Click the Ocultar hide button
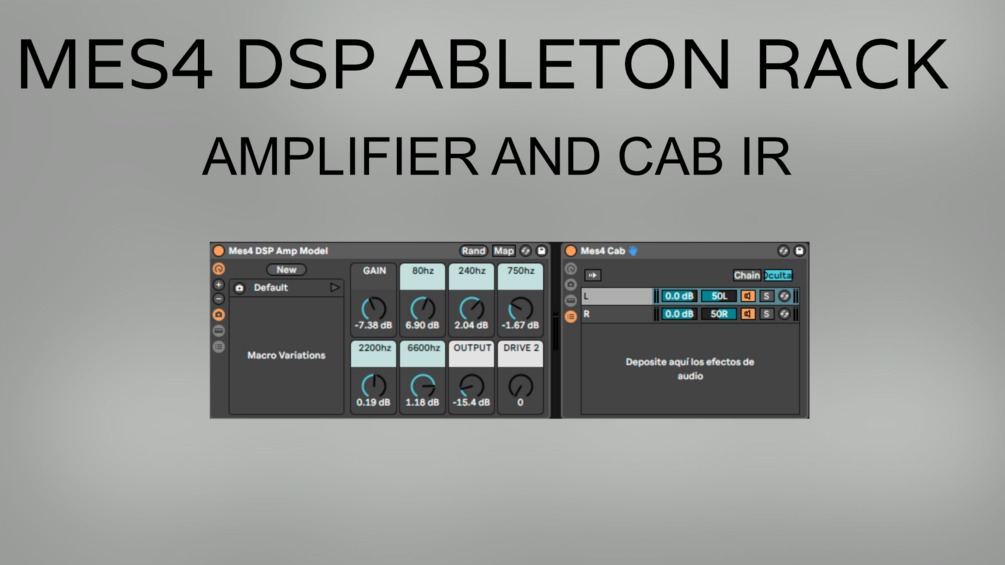The width and height of the screenshot is (1005, 565). pyautogui.click(x=778, y=275)
